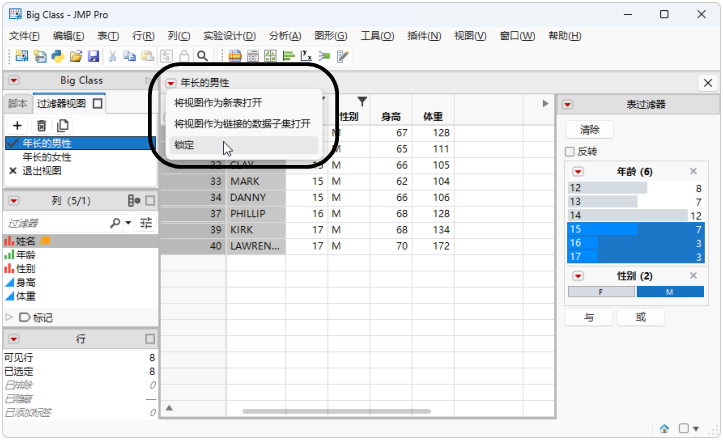The width and height of the screenshot is (723, 440).
Task: Add a new filter view with plus icon
Action: point(18,125)
